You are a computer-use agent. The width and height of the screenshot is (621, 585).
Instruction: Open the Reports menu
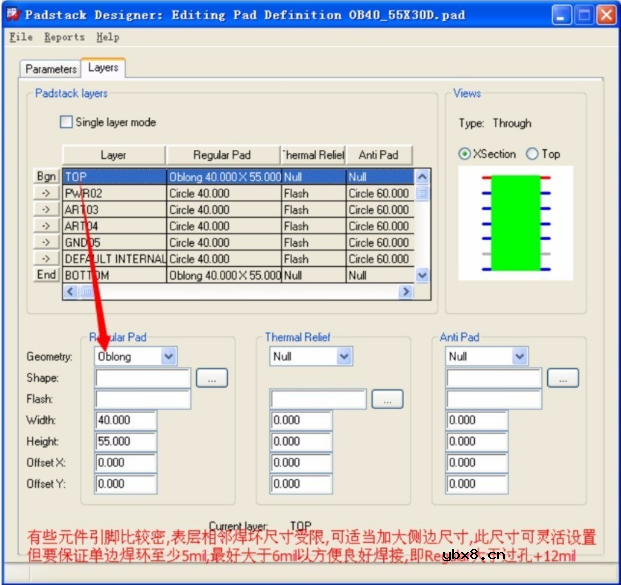pos(64,37)
